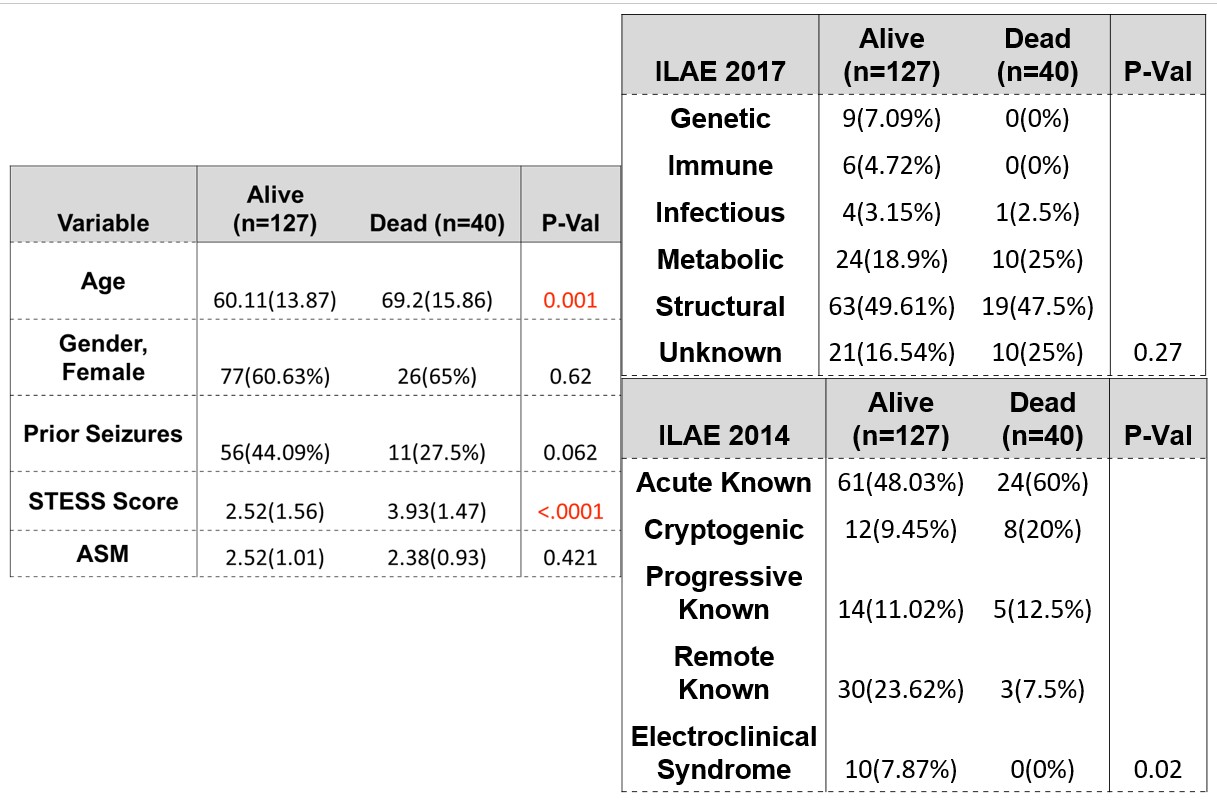The height and width of the screenshot is (805, 1217).
Task: Click the 0.02 p-value cell
Action: tap(1157, 771)
